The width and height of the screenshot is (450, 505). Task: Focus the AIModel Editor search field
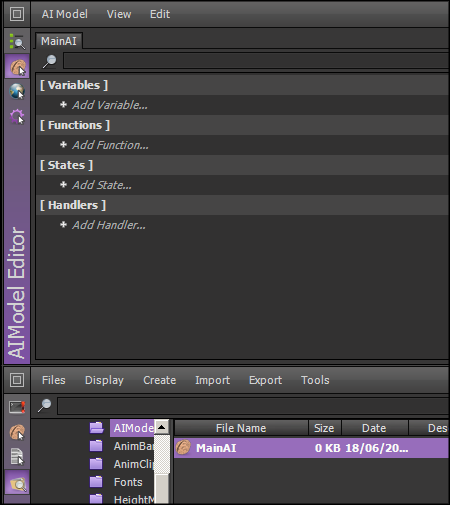(x=256, y=61)
